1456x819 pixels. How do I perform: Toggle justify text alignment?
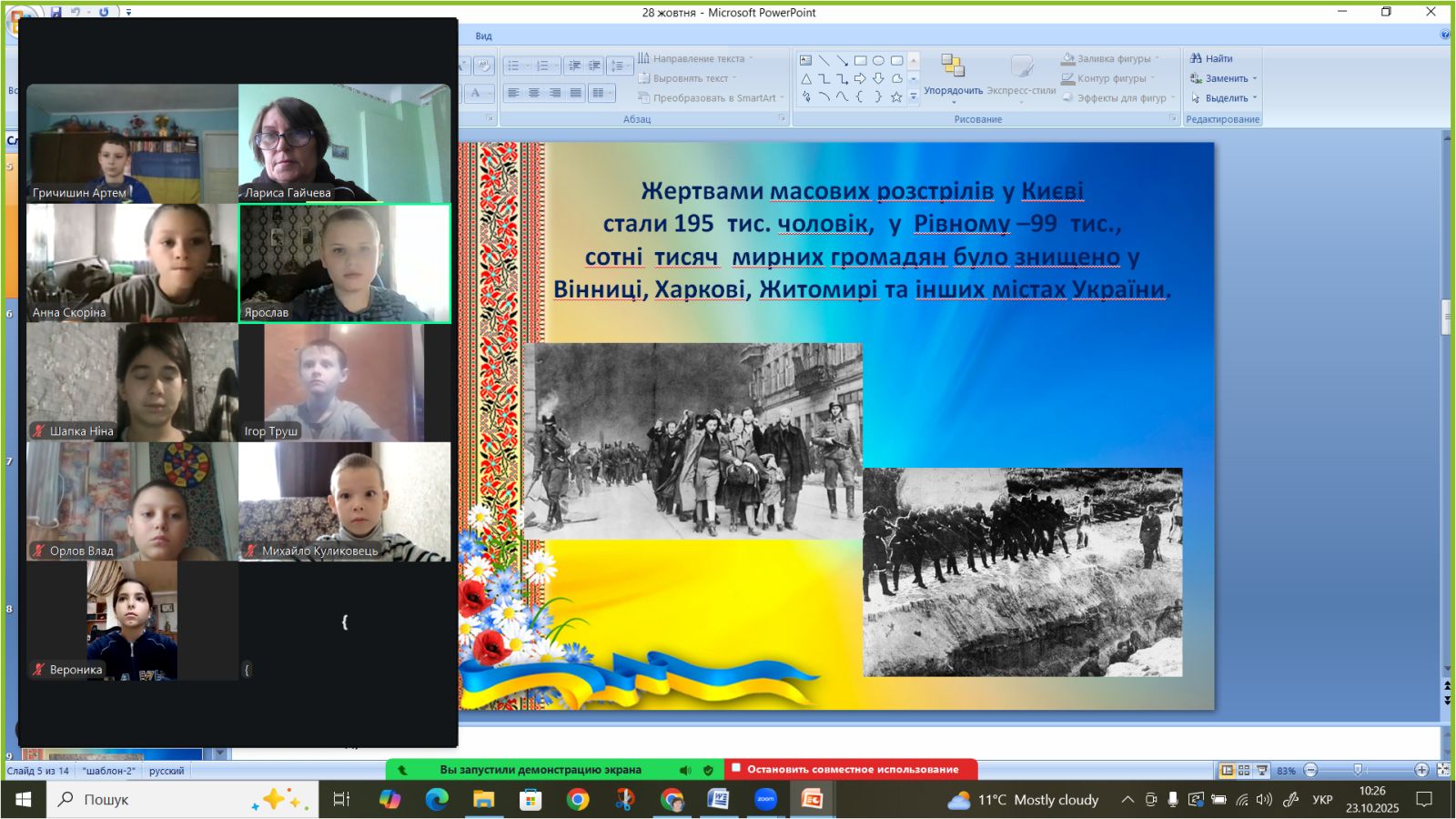575,93
